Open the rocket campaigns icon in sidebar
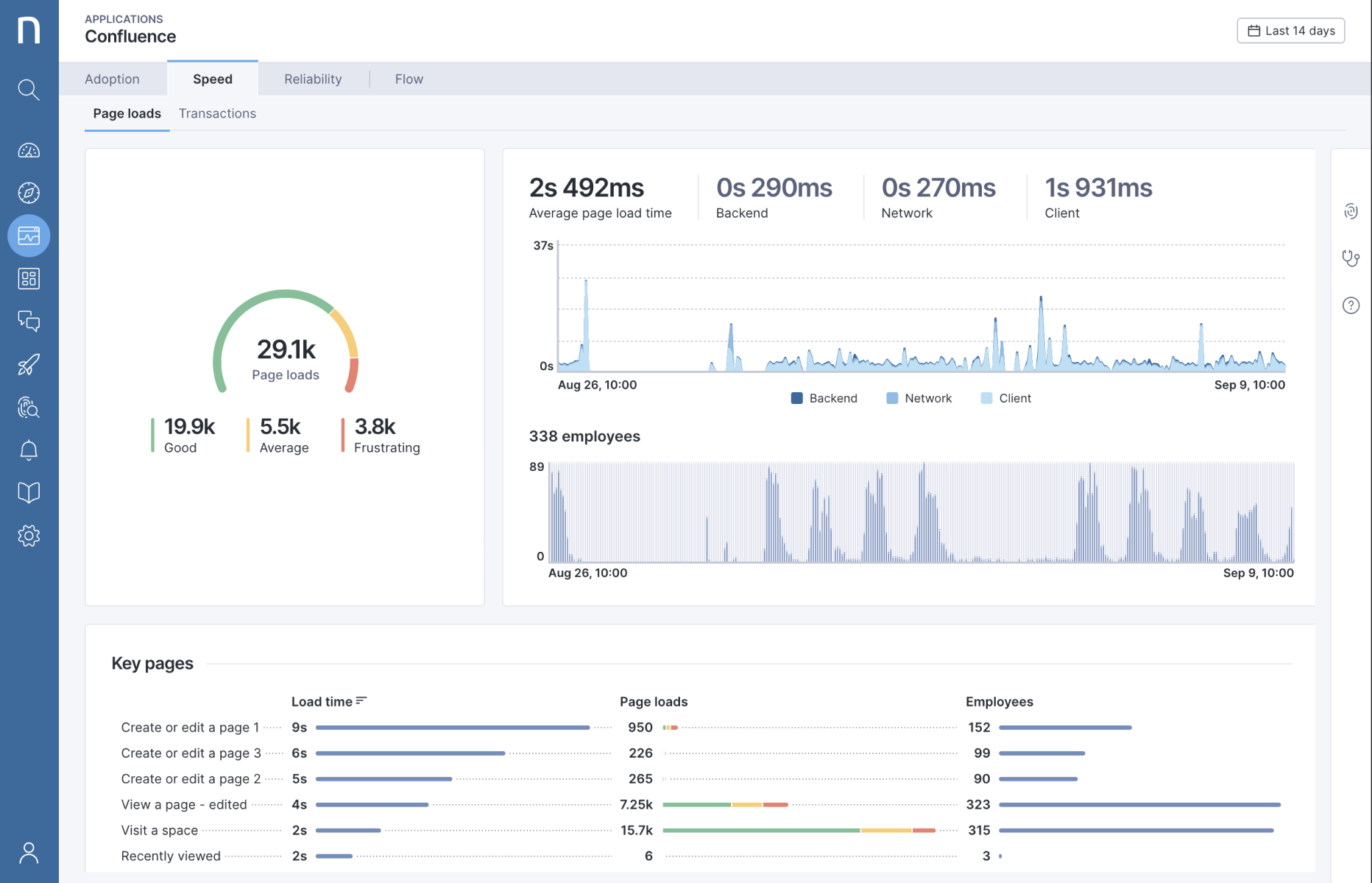This screenshot has width=1372, height=883. pos(29,364)
